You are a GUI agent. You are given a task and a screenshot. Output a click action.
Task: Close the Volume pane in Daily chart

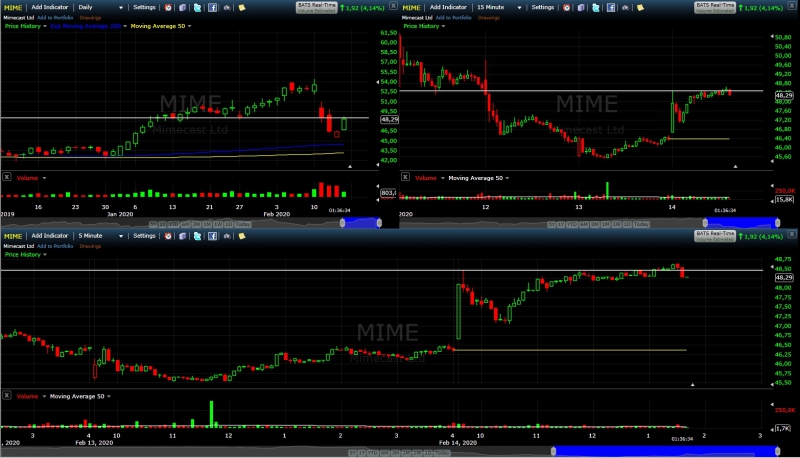tap(7, 177)
